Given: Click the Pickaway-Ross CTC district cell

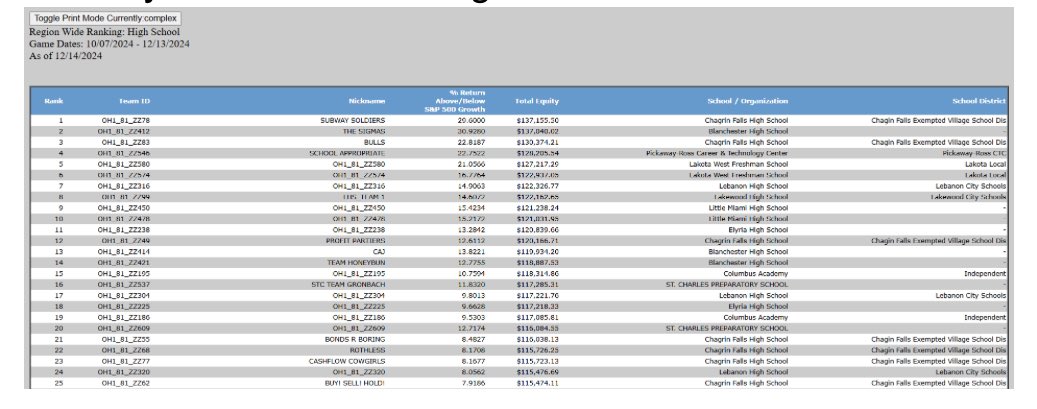Looking at the screenshot, I should [974, 154].
